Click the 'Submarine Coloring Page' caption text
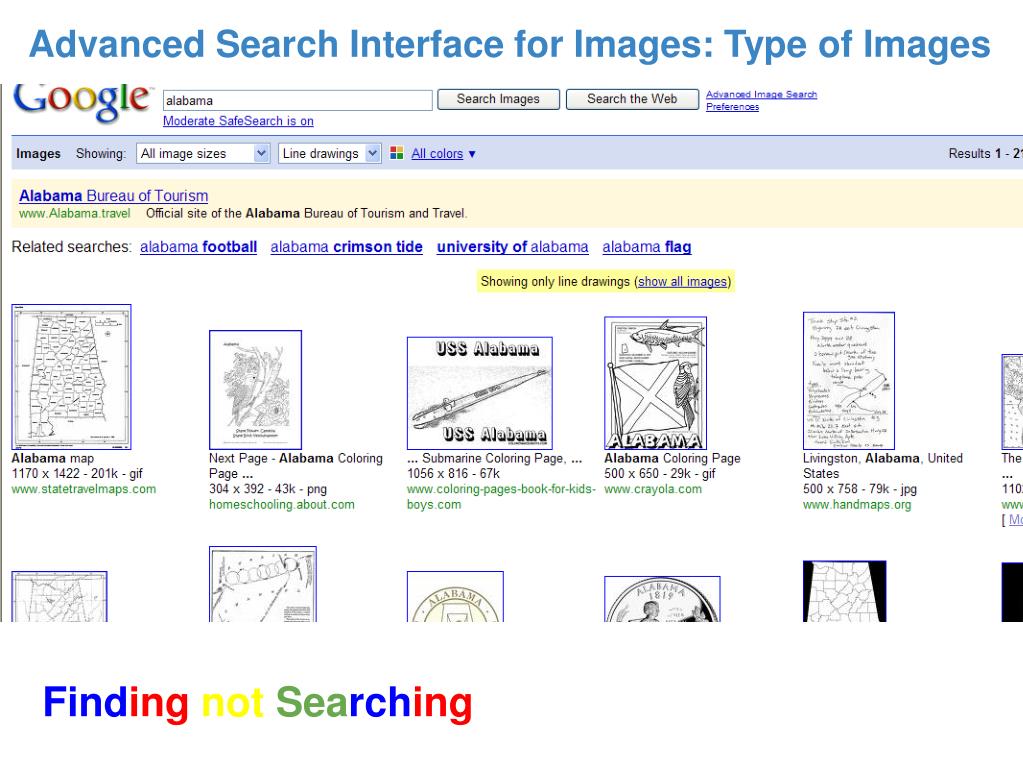 (493, 459)
